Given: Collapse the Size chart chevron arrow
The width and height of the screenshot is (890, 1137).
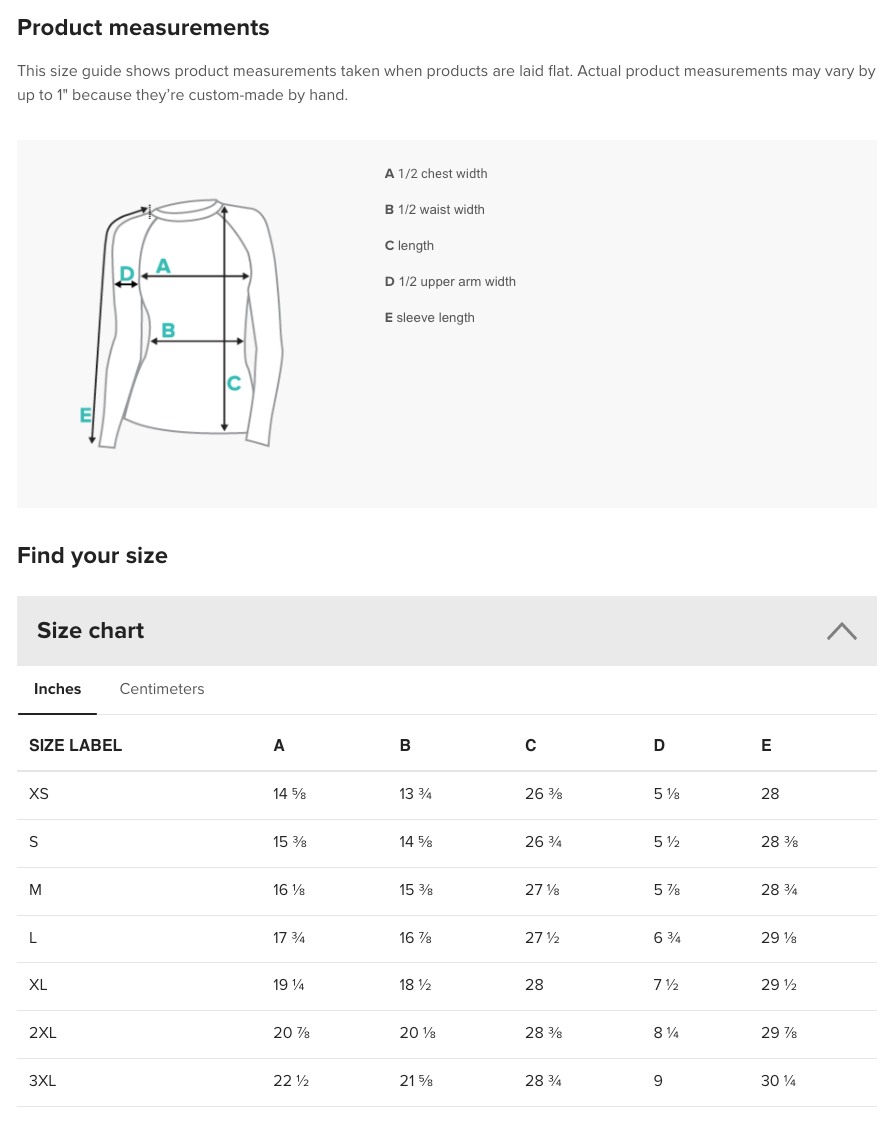Looking at the screenshot, I should 842,631.
